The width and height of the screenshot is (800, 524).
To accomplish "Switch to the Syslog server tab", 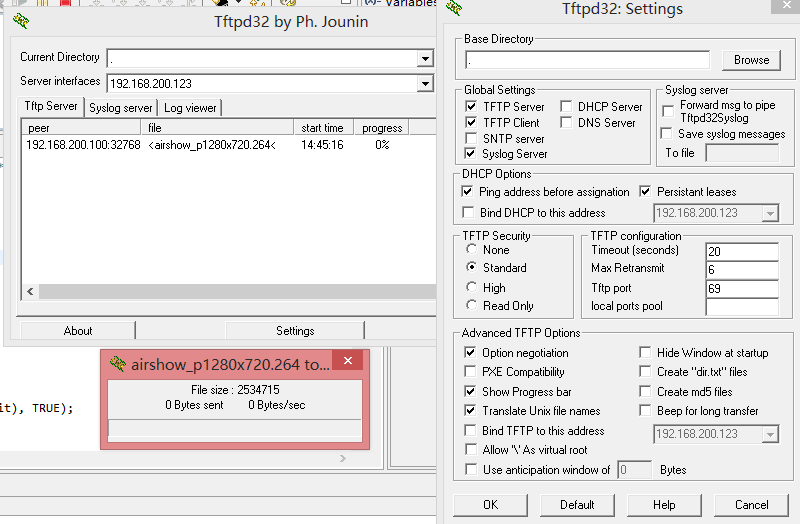I will pyautogui.click(x=120, y=108).
